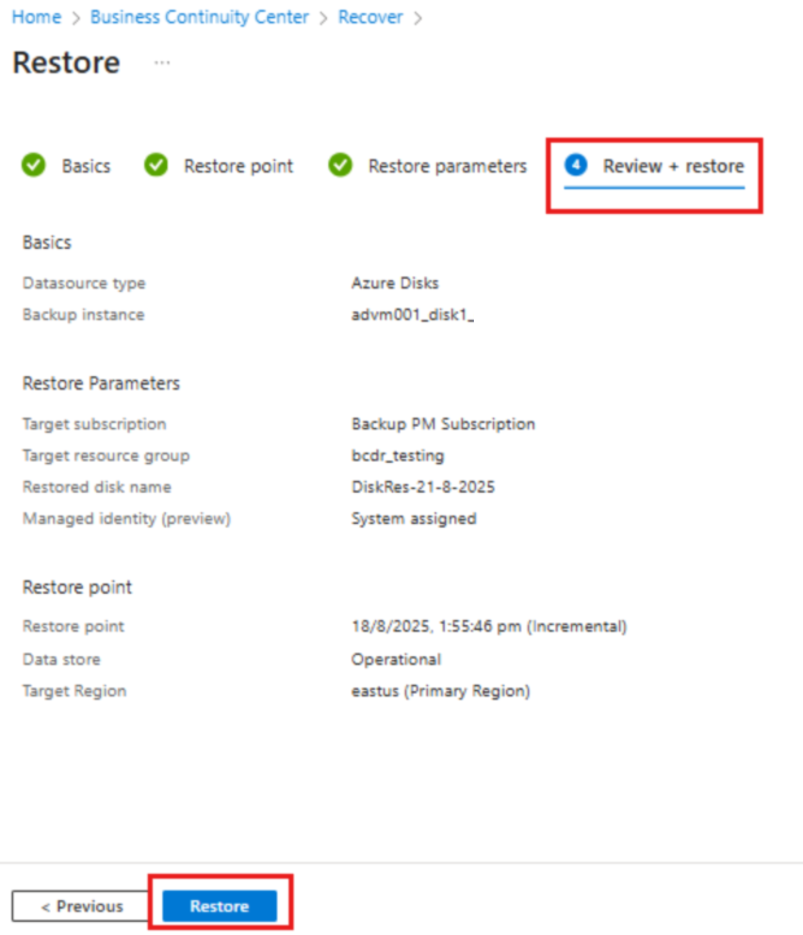Open the ellipsis menu beside the Restore title
Image resolution: width=803 pixels, height=935 pixels.
pyautogui.click(x=160, y=63)
